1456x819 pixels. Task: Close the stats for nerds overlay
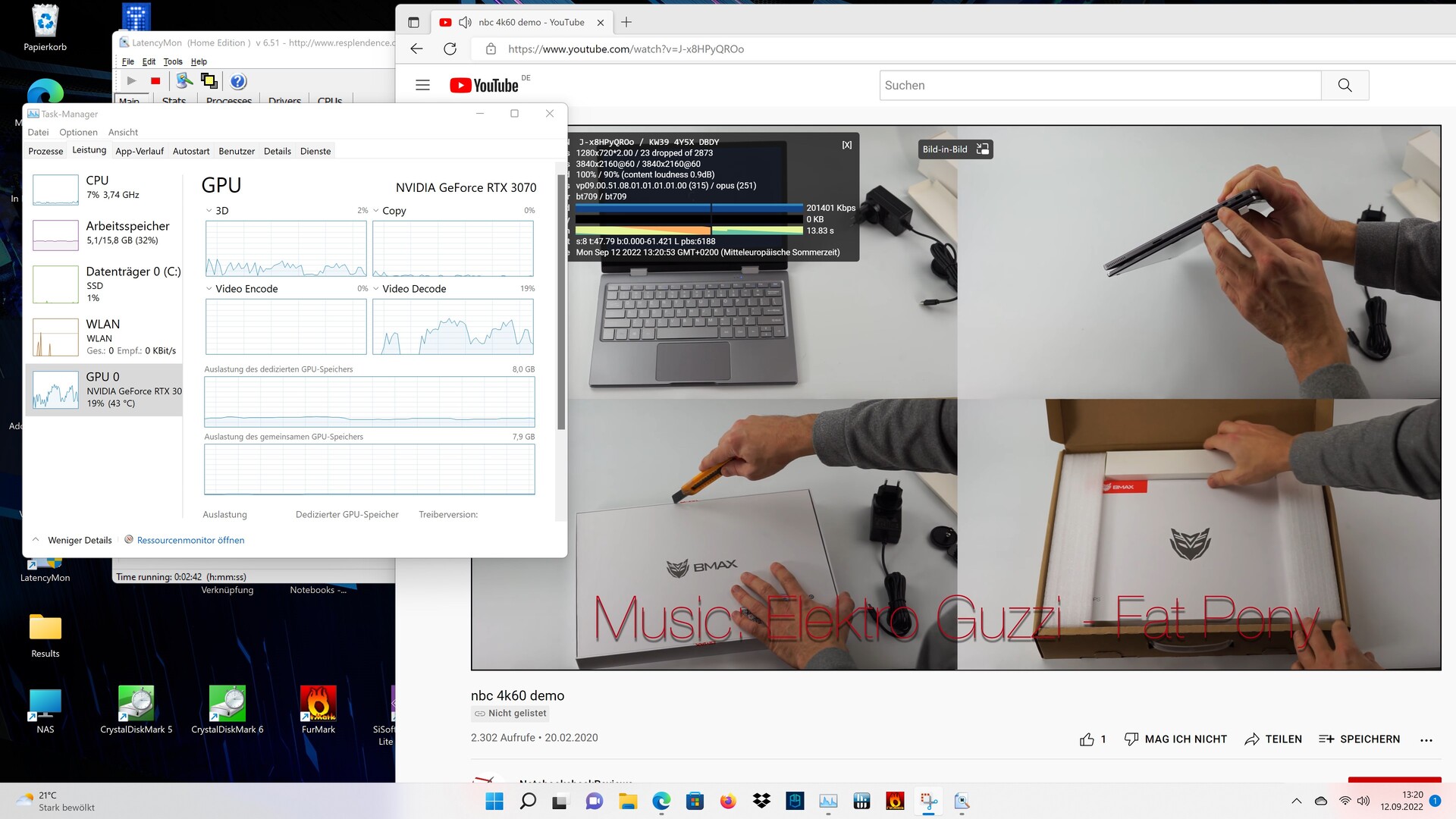click(846, 145)
